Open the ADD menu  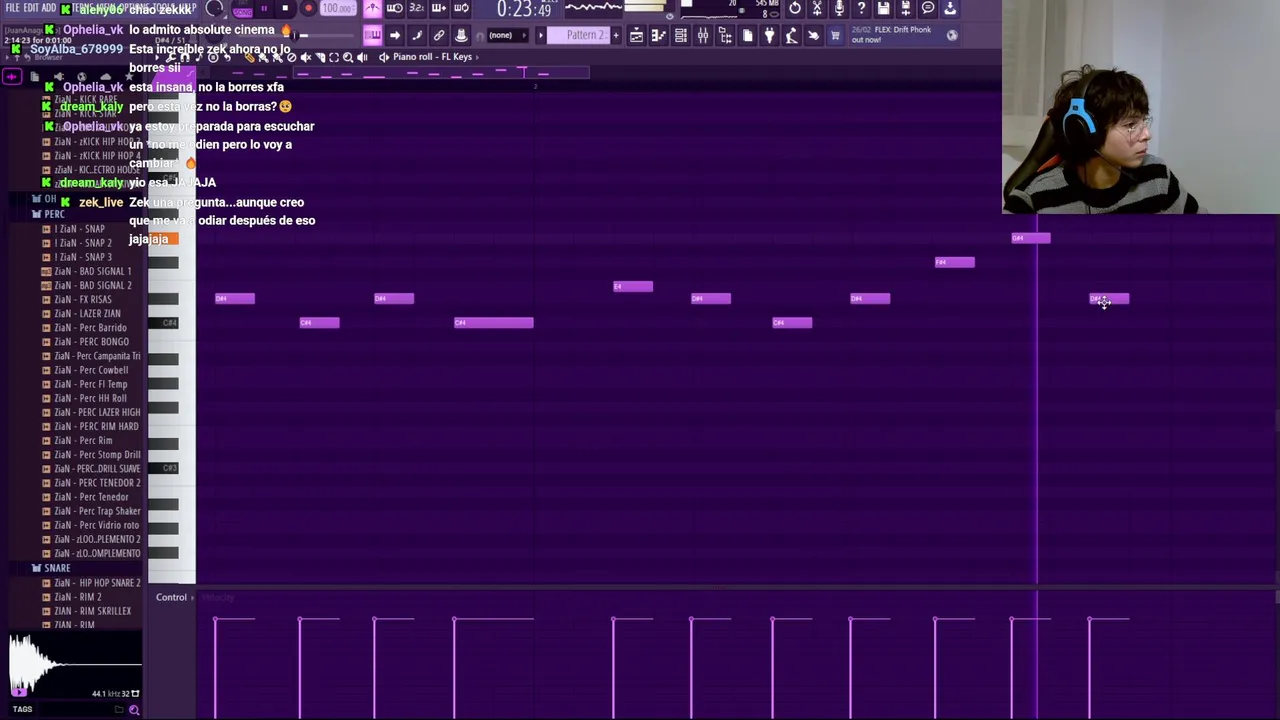coord(49,8)
